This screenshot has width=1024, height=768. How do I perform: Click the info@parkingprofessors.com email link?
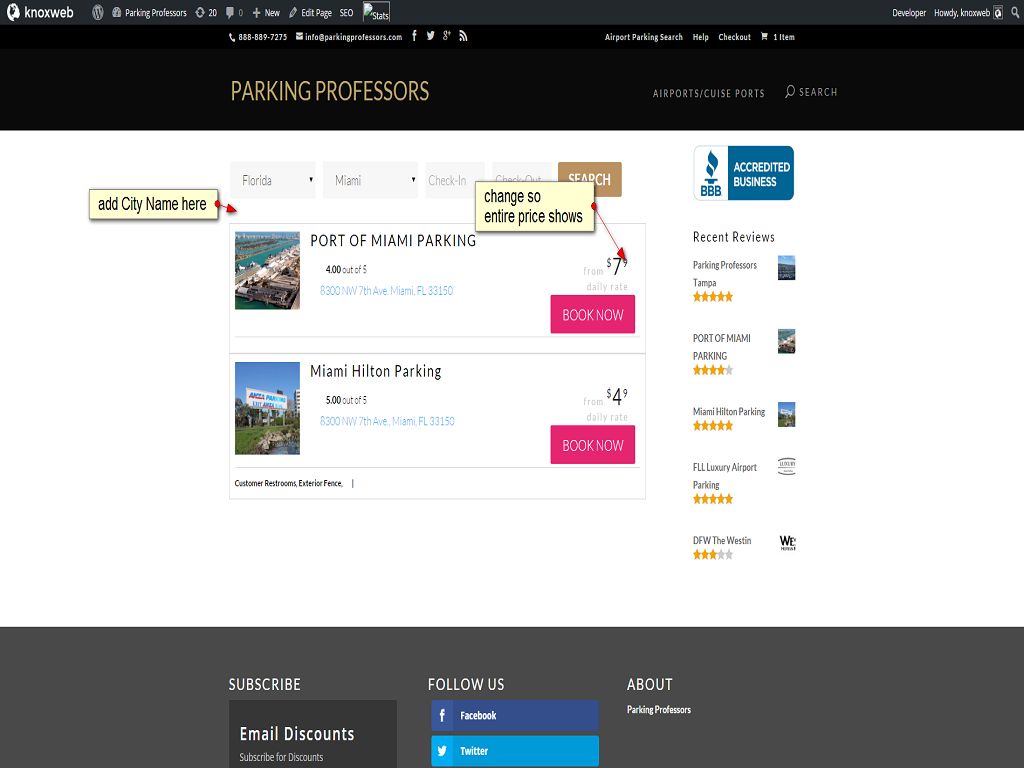click(349, 37)
